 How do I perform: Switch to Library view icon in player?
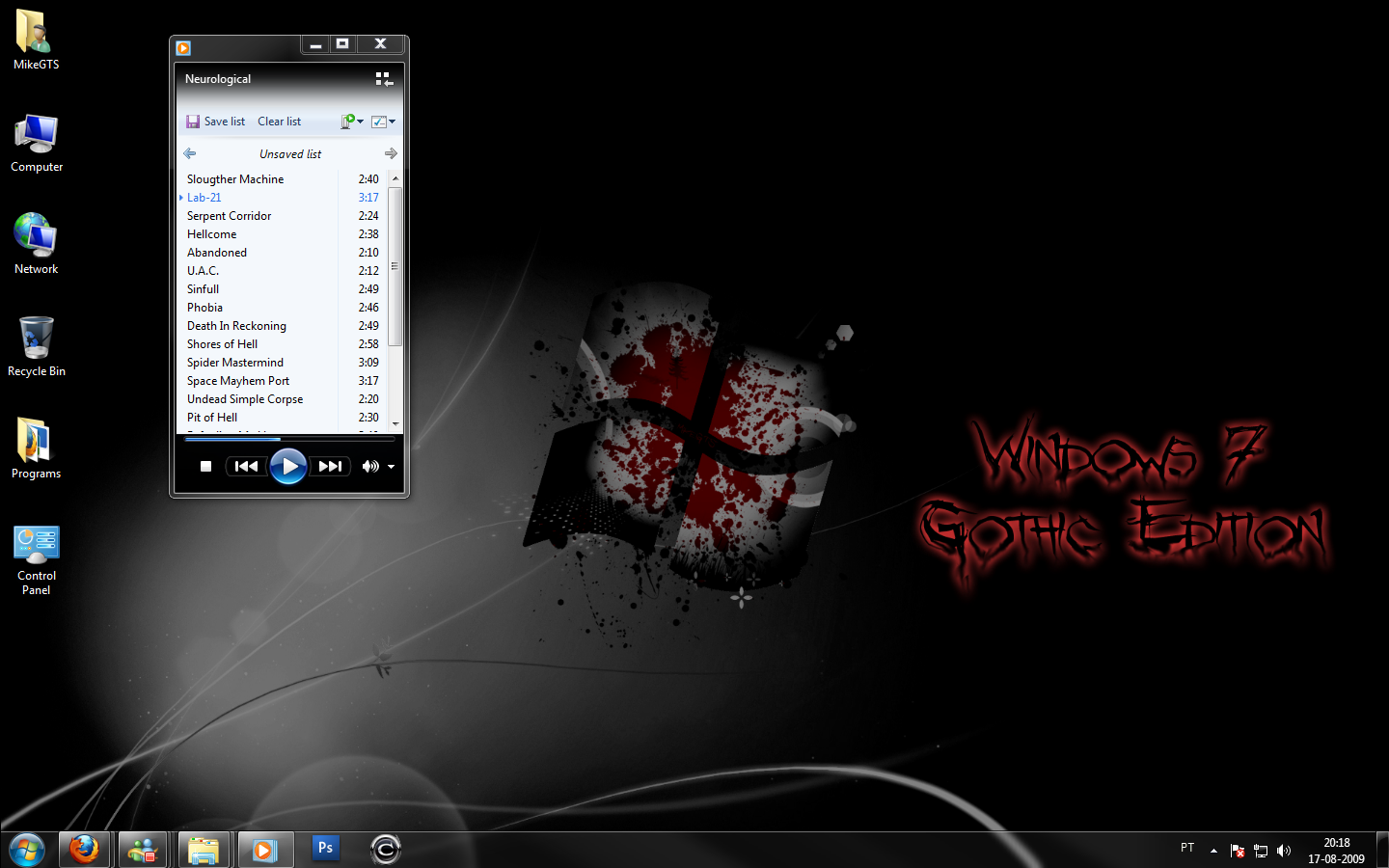click(384, 79)
